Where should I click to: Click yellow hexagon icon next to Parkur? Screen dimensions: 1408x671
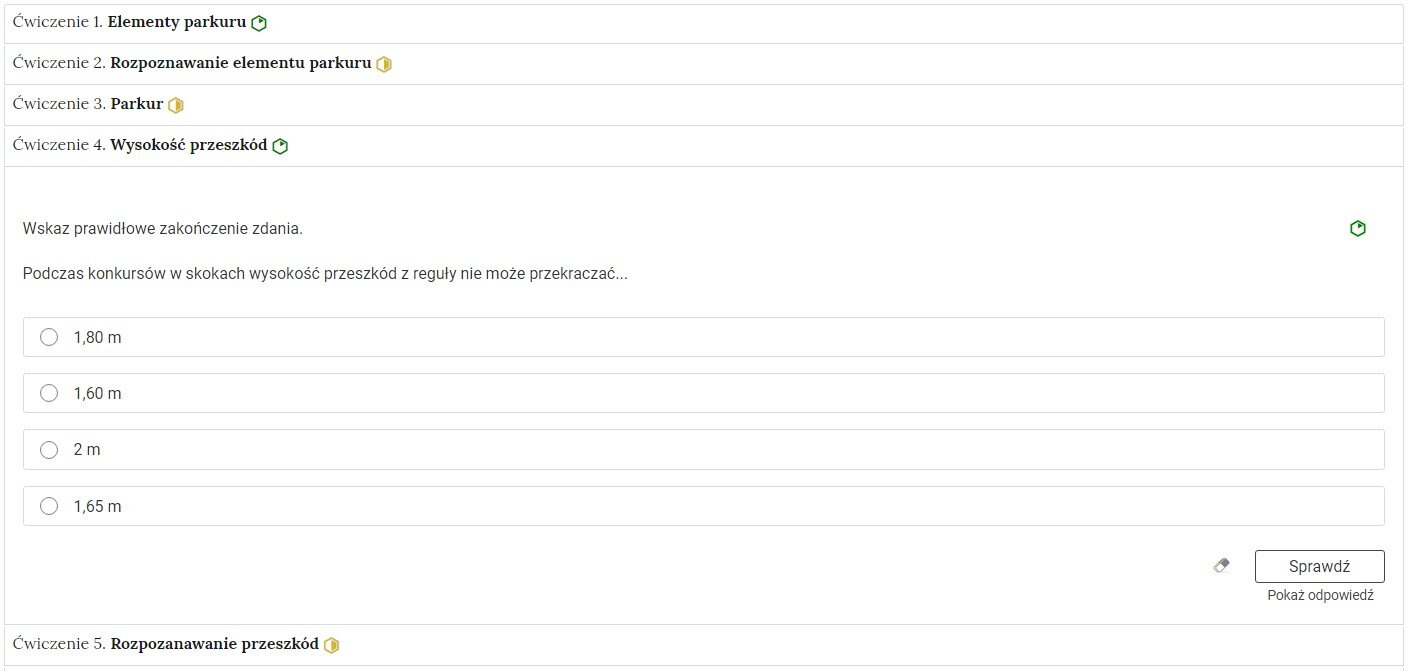pyautogui.click(x=176, y=105)
